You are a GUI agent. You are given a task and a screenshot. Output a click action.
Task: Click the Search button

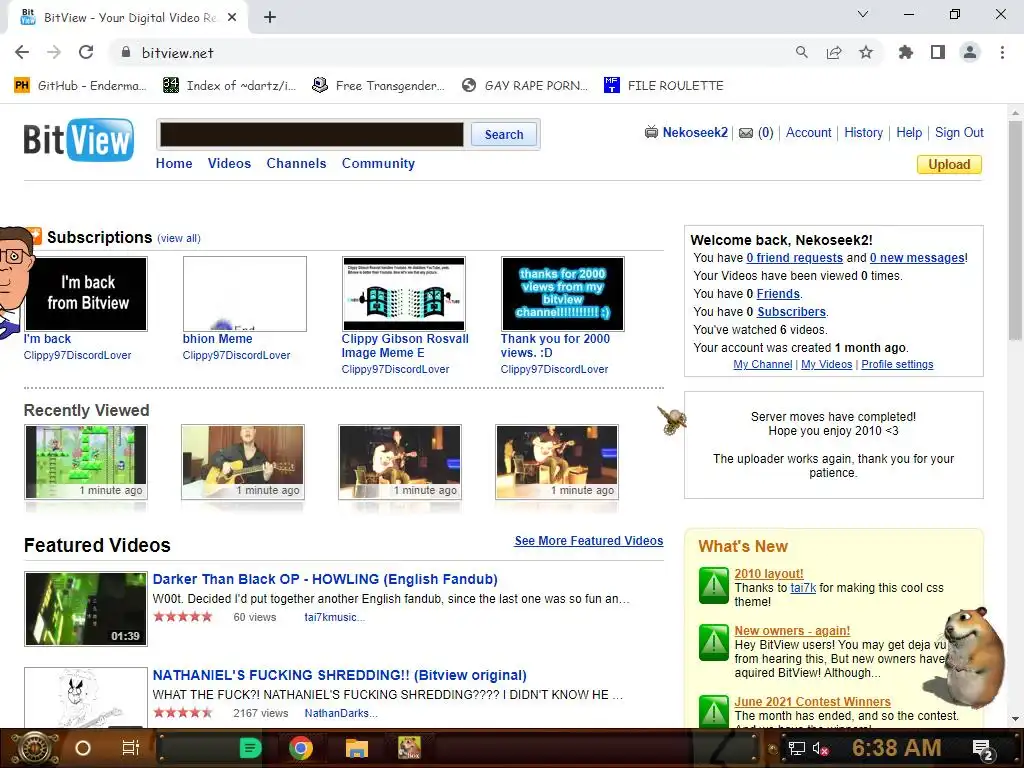click(504, 135)
